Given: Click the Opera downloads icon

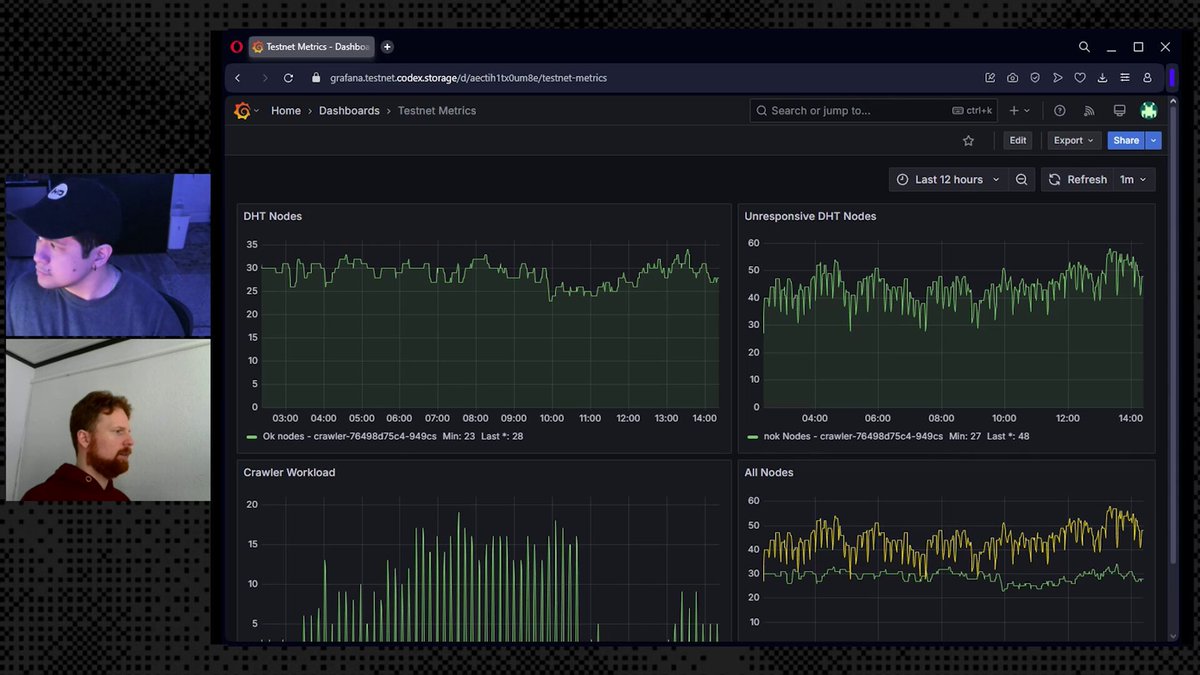Looking at the screenshot, I should (x=1102, y=78).
